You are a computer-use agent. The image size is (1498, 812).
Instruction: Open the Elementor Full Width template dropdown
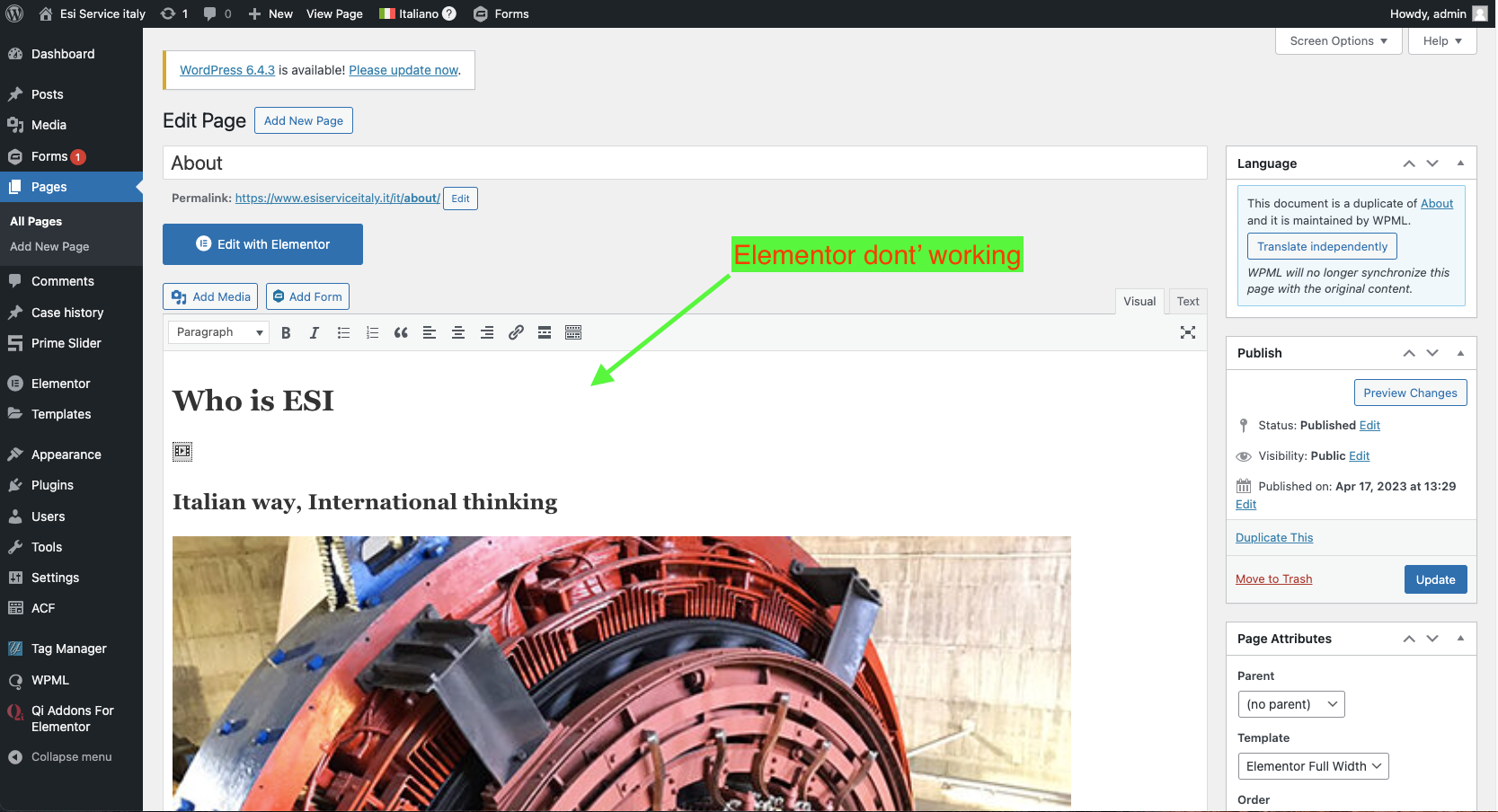1313,766
